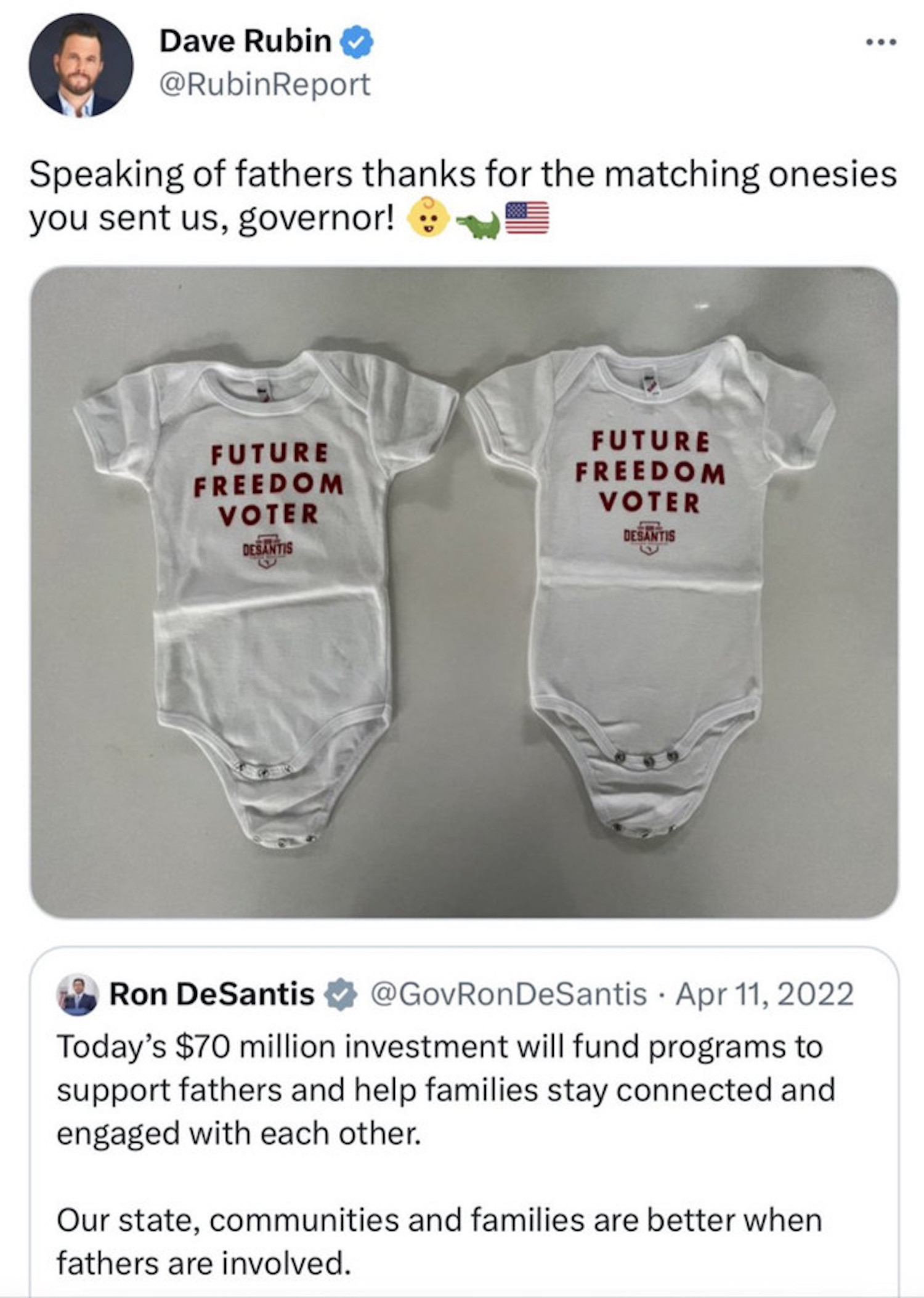Click Dave Rubin's profile avatar
The height and width of the screenshot is (1298, 924).
81,65
